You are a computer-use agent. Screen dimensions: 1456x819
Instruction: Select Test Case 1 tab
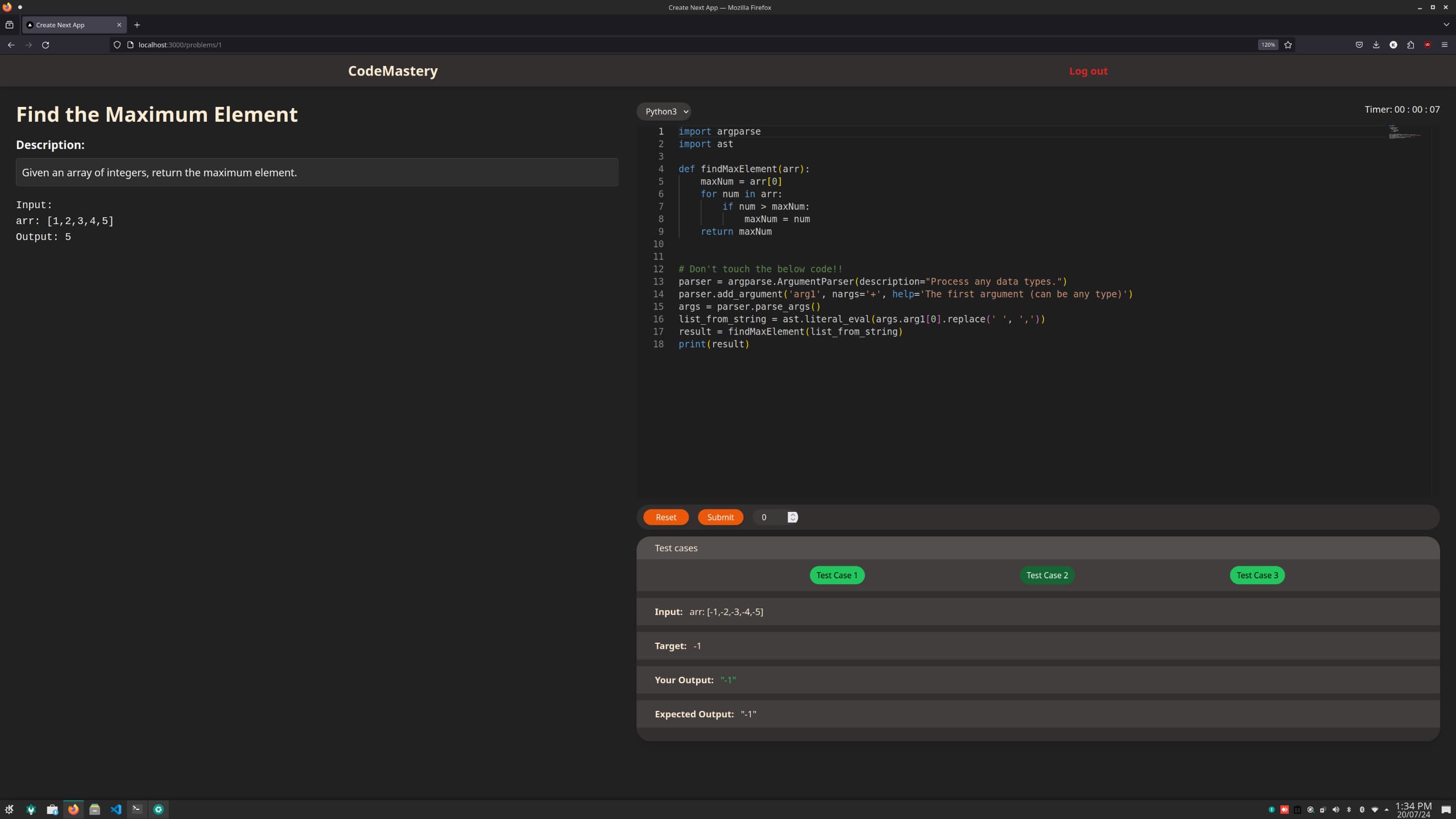(x=837, y=575)
